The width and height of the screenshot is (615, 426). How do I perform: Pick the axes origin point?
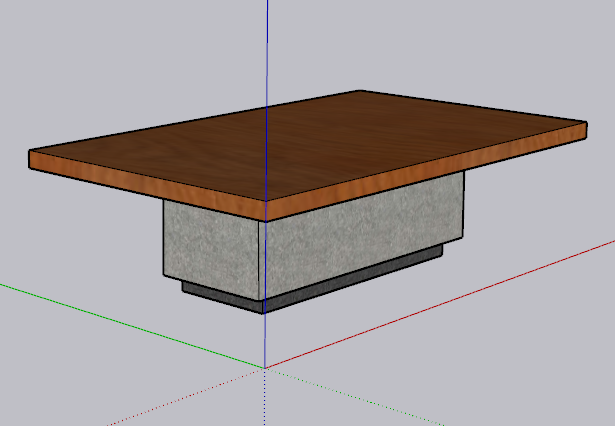tap(265, 368)
